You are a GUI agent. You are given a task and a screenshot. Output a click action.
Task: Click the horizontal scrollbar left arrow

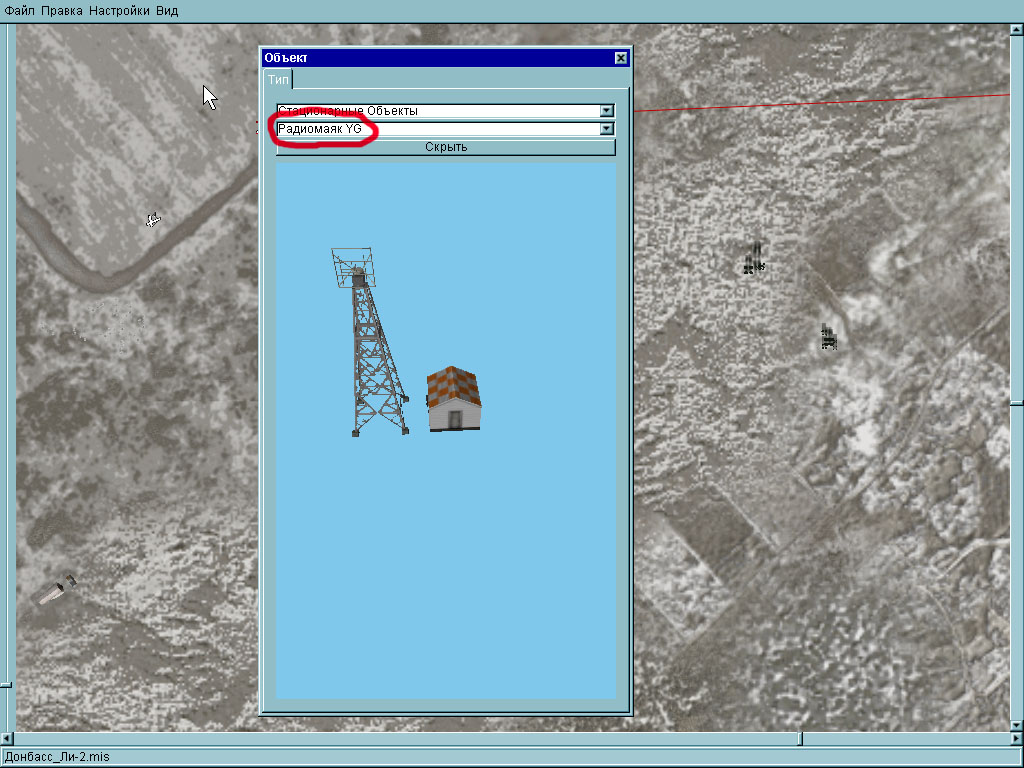tap(7, 739)
